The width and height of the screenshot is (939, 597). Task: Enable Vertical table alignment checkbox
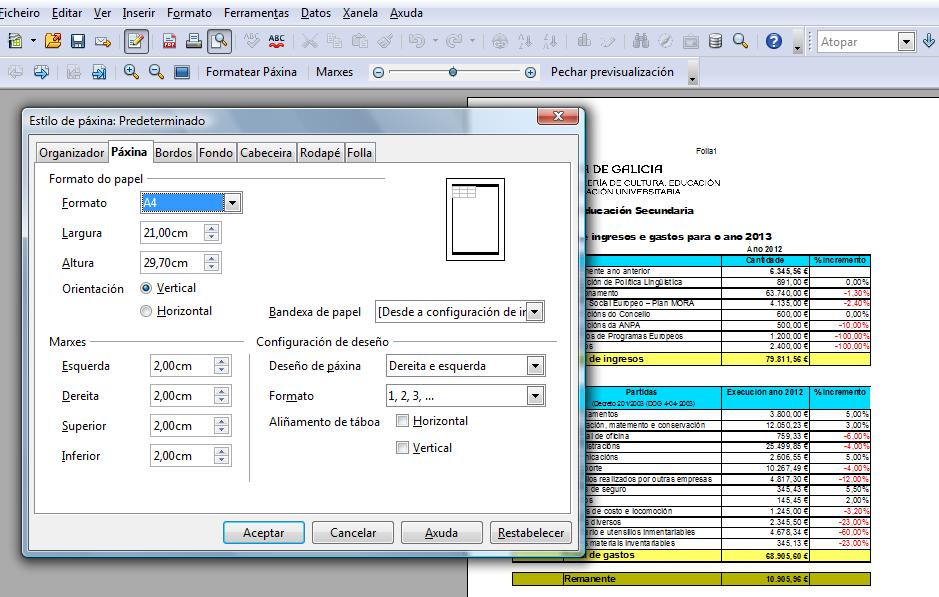tap(402, 448)
